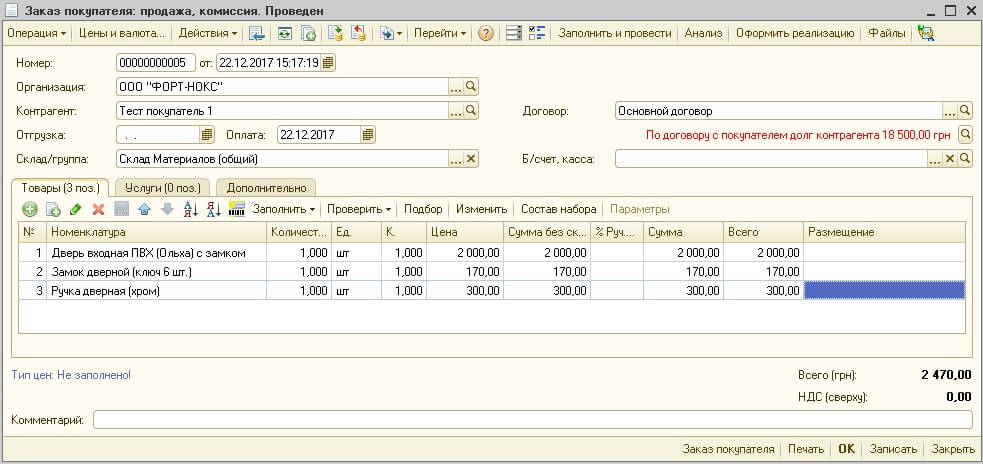Image resolution: width=983 pixels, height=464 pixels.
Task: Click the green add row icon
Action: (29, 209)
